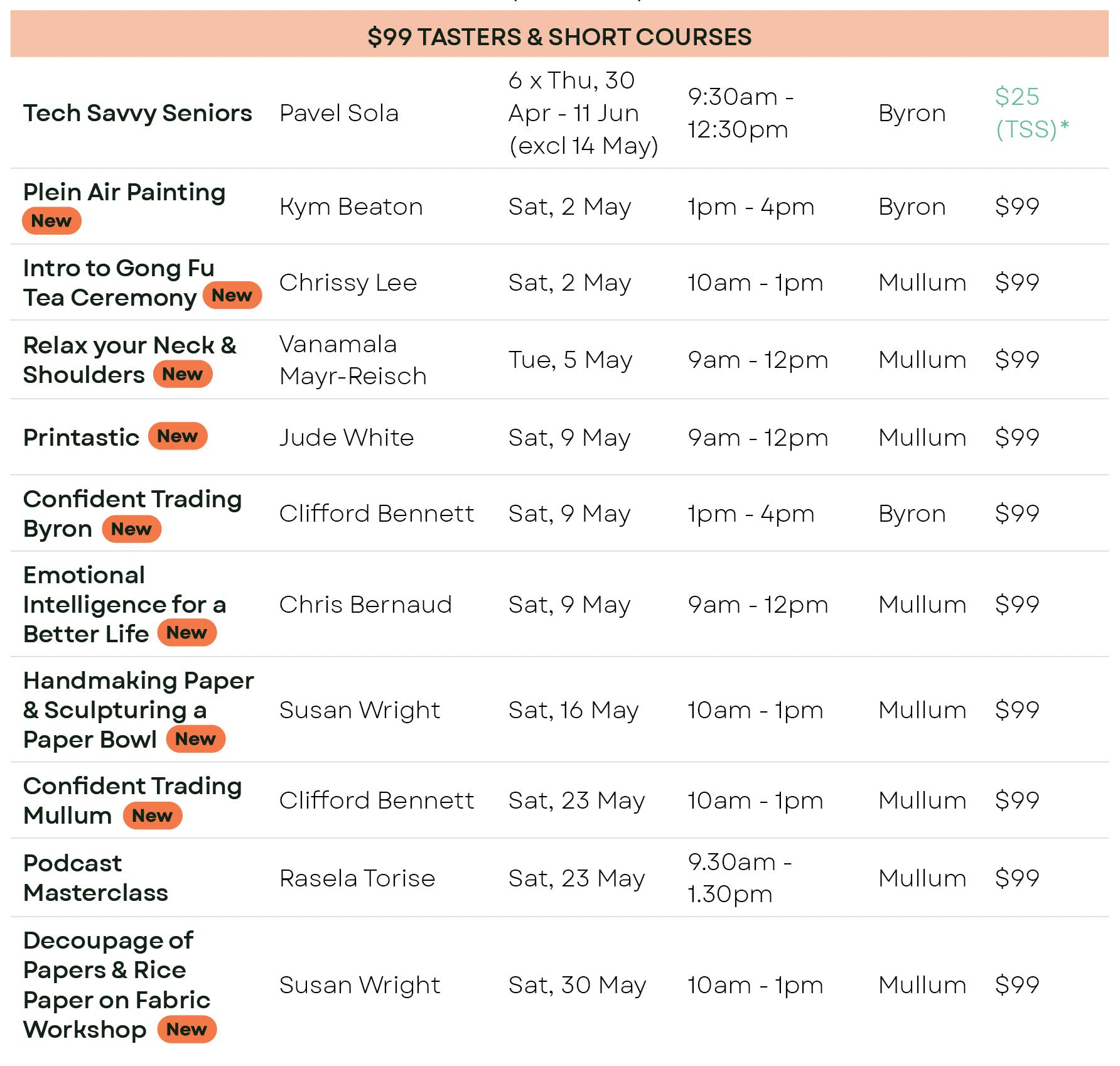Click New badge beside Relax your Neck & Shoulders
This screenshot has height=1066, width=1120.
point(183,374)
